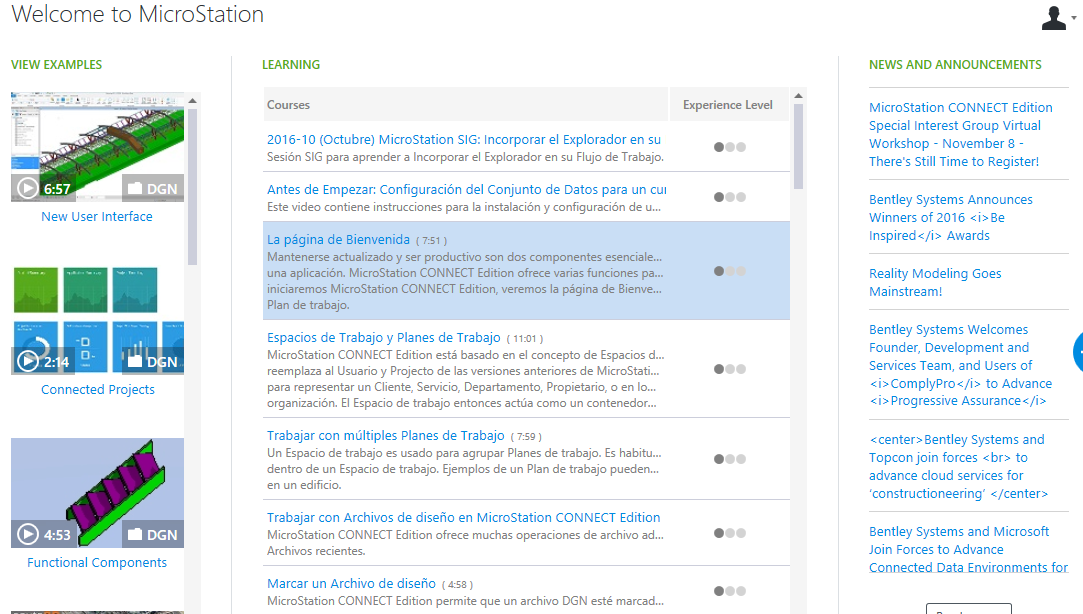Click experience dots for Archivos de diseño en MicroStation
The image size is (1083, 614).
(729, 533)
